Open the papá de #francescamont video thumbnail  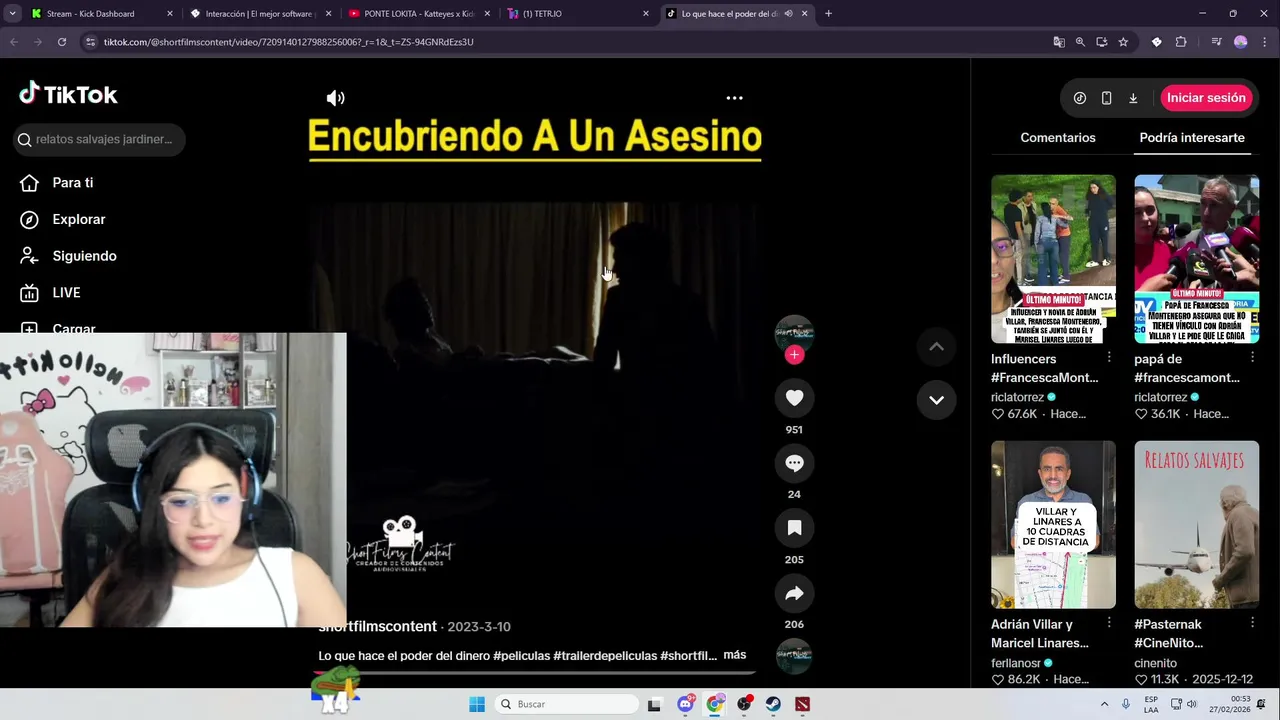[x=1196, y=259]
